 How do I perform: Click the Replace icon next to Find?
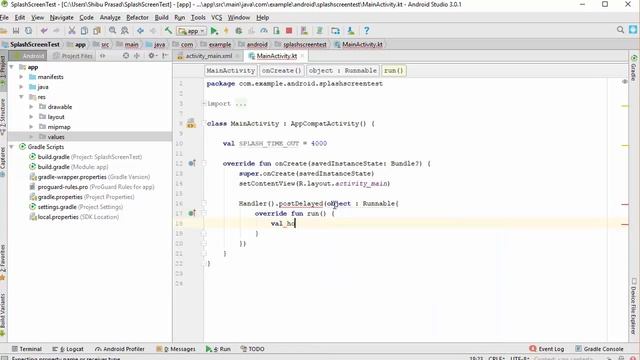124,31
